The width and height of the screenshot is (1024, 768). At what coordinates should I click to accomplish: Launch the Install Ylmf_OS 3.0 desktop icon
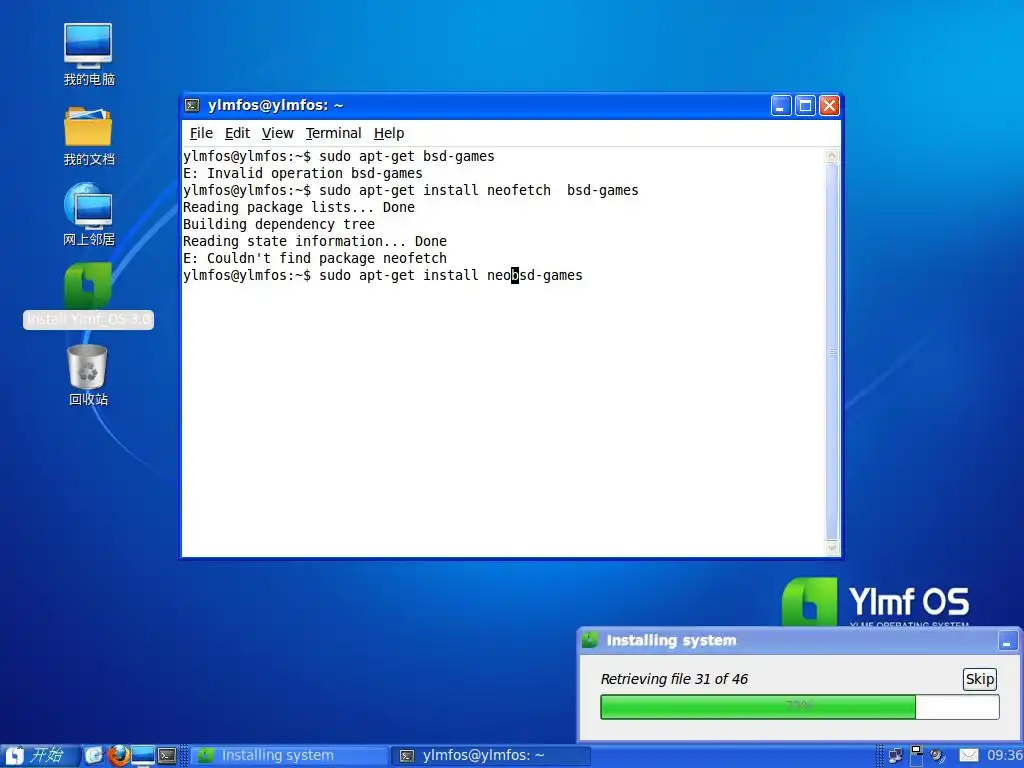[x=88, y=295]
